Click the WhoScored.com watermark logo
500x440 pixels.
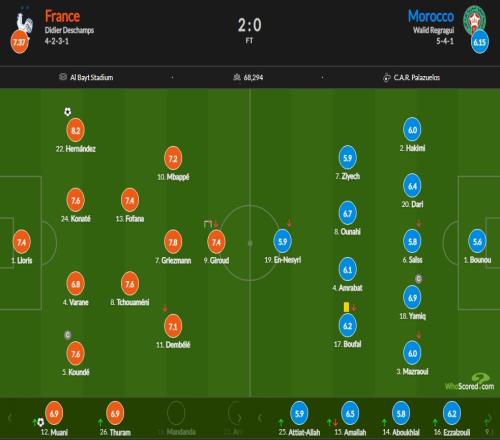coord(470,382)
